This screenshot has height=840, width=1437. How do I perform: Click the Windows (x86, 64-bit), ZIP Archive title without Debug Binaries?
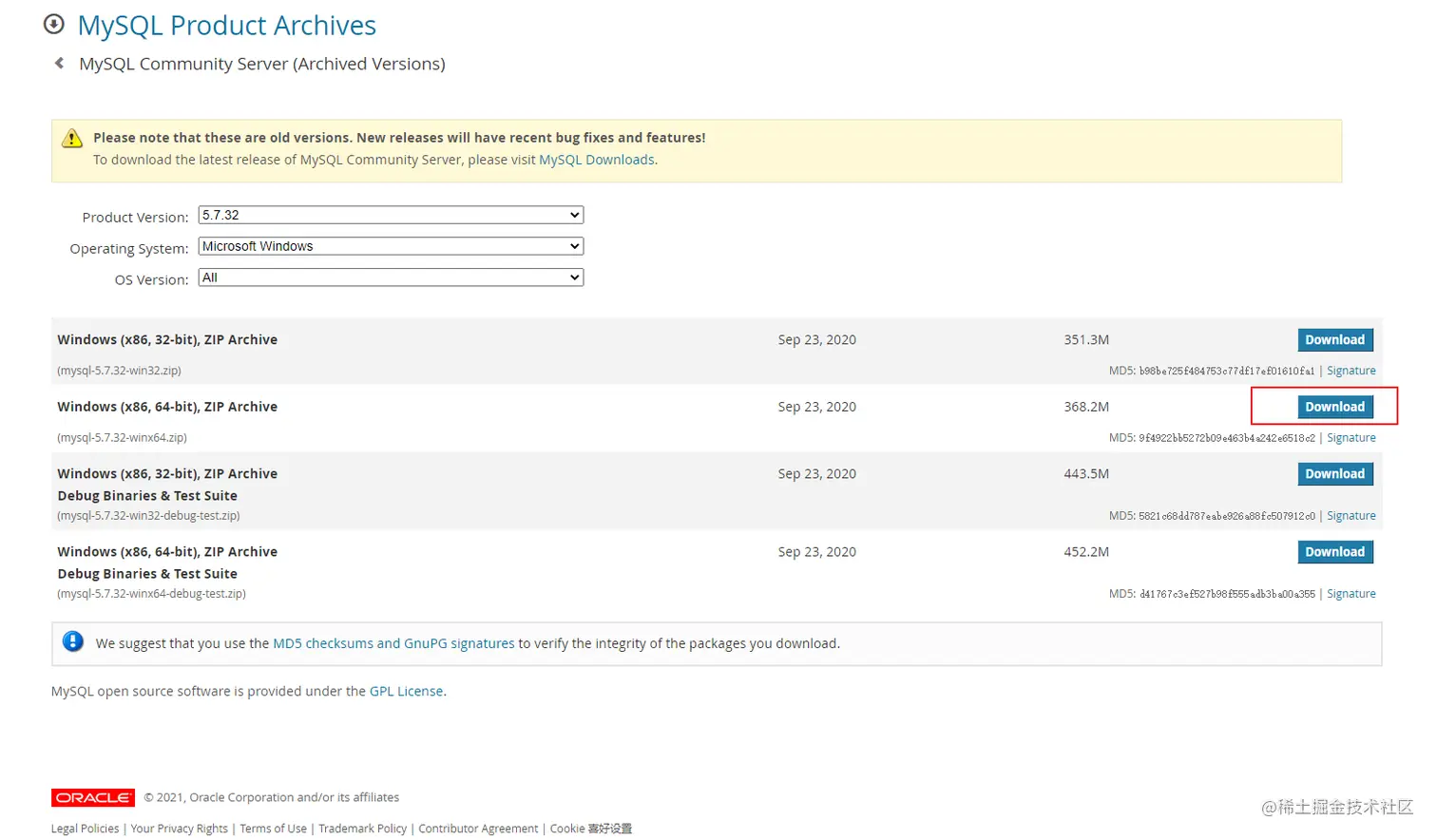(167, 407)
